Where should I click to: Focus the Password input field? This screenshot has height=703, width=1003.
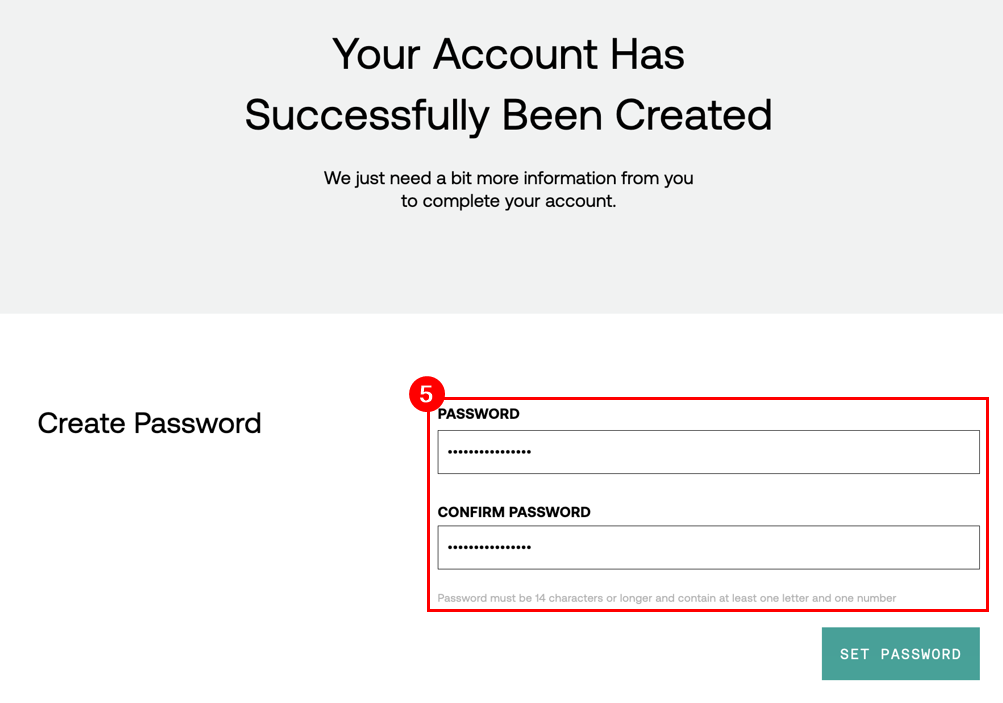coord(708,452)
